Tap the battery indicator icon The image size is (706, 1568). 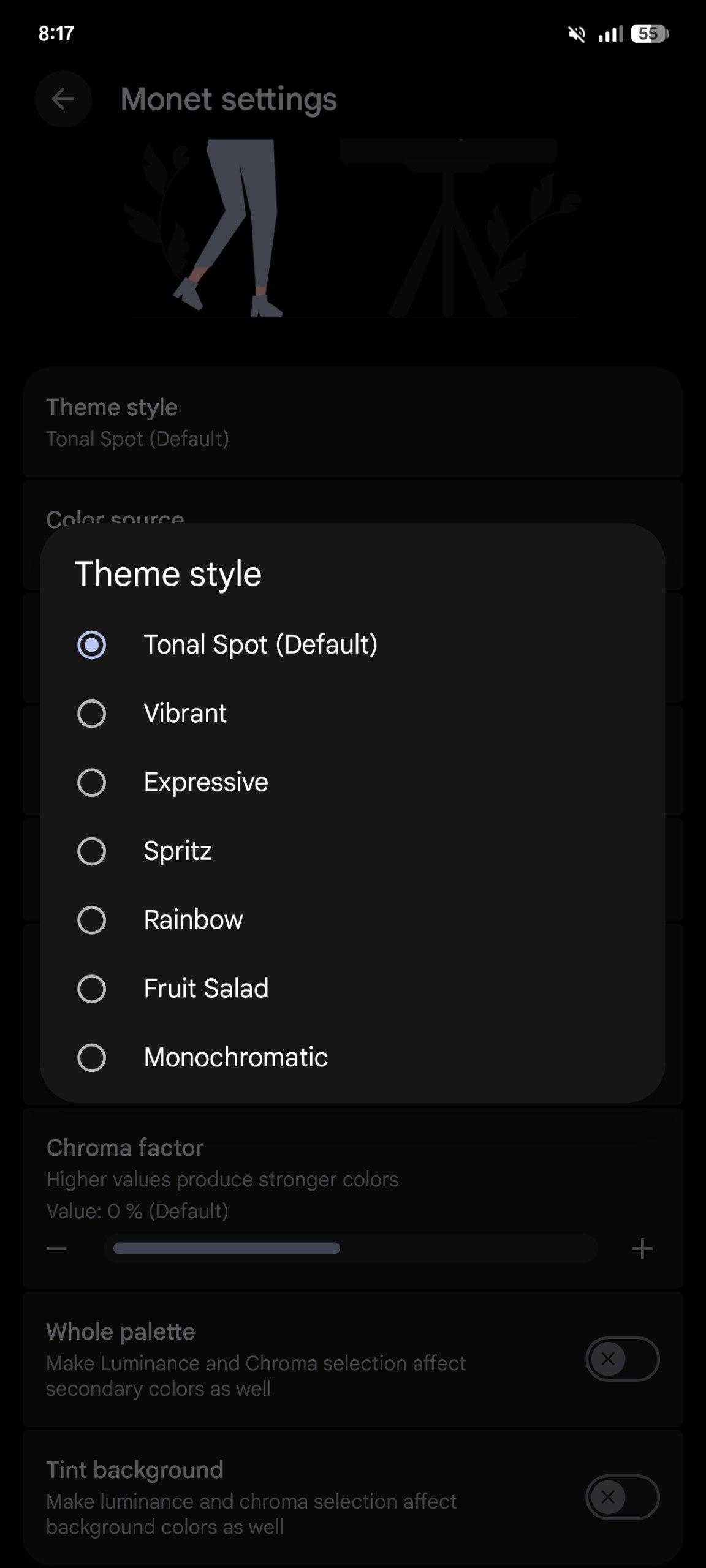(x=650, y=34)
